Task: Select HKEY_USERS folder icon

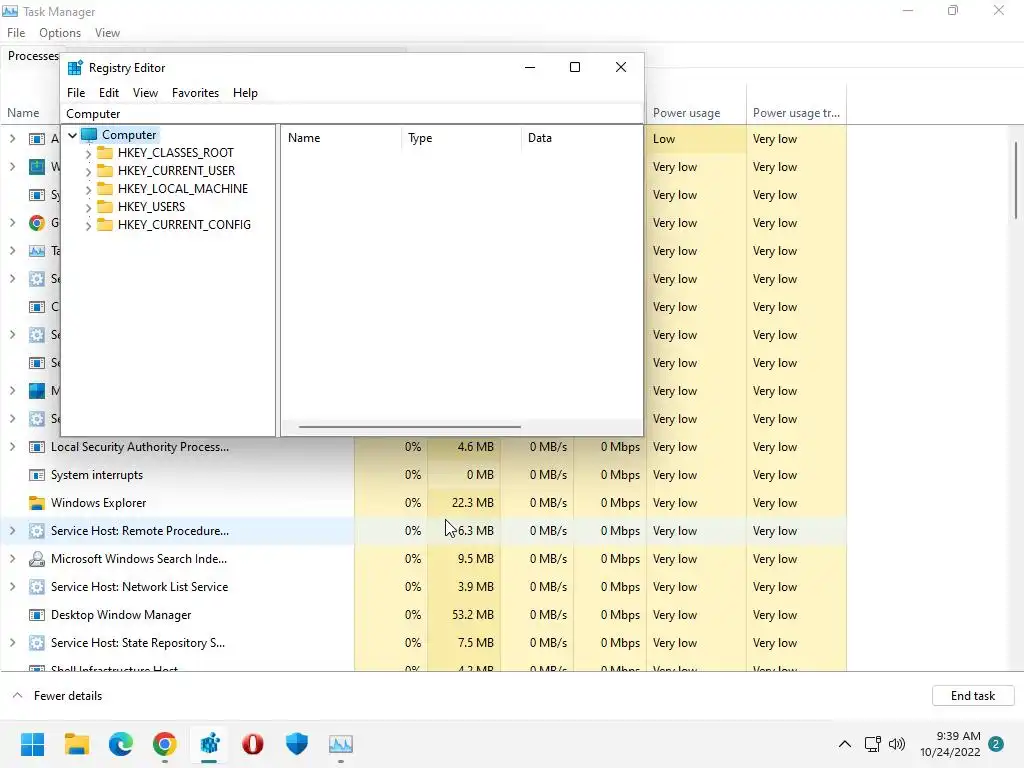Action: pyautogui.click(x=104, y=206)
